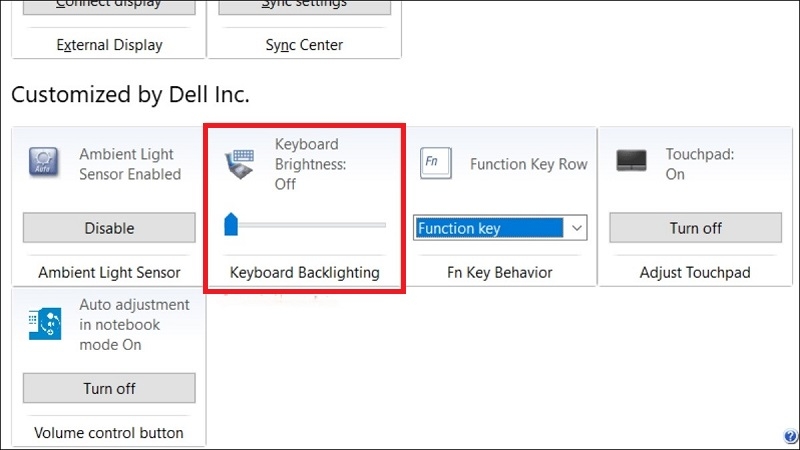This screenshot has width=800, height=450.
Task: Open help with the question mark icon
Action: (x=790, y=436)
